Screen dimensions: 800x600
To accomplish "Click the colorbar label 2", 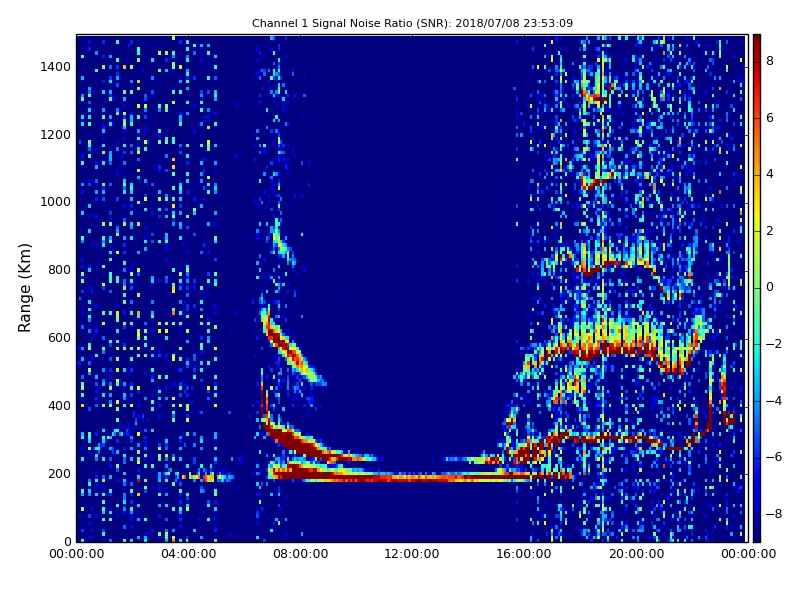I will click(x=770, y=231).
